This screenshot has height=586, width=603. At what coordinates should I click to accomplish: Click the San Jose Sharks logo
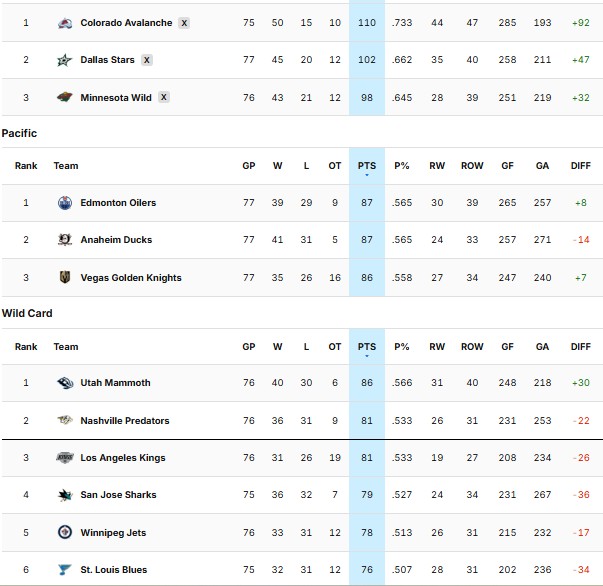pos(65,495)
